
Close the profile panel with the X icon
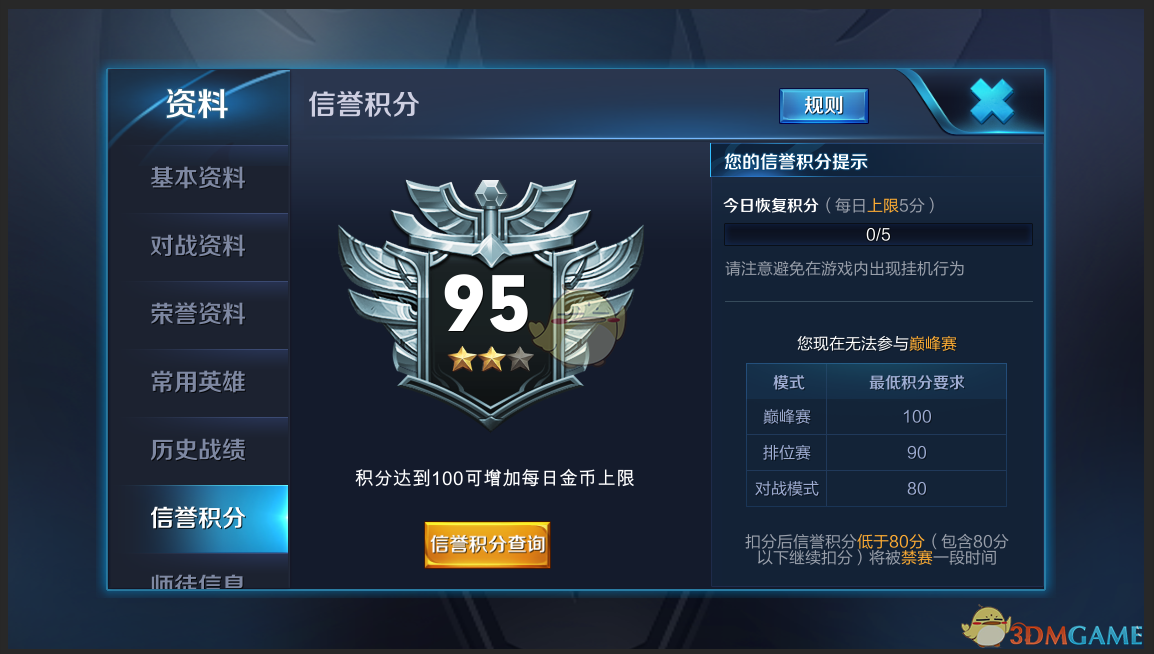coord(991,102)
